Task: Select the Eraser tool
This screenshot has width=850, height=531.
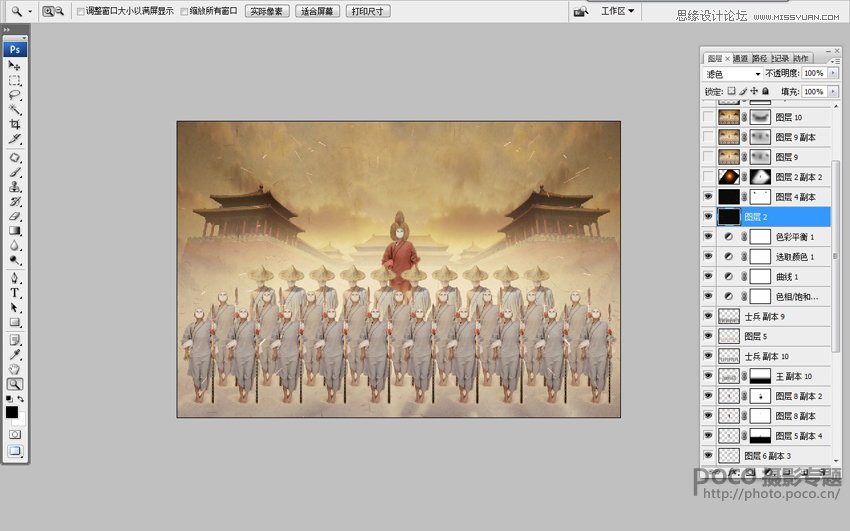Action: [x=15, y=216]
